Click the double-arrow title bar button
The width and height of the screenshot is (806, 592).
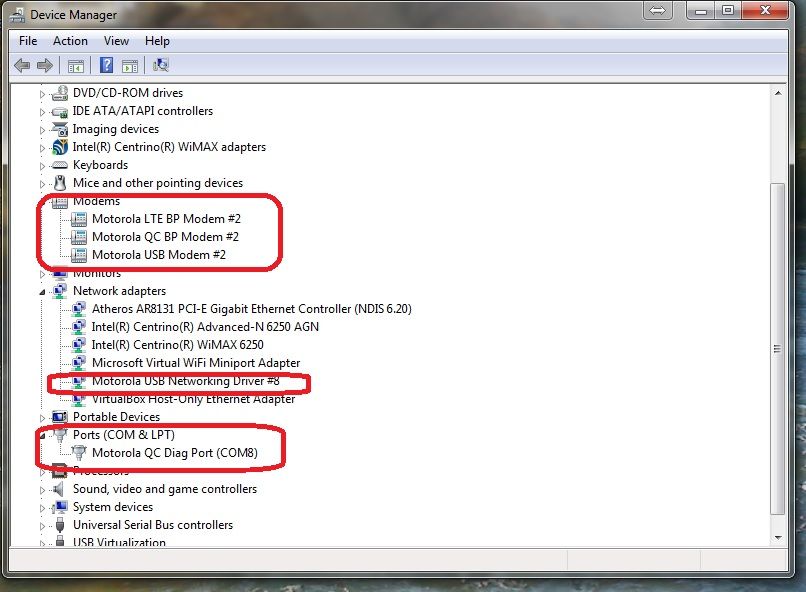point(657,10)
